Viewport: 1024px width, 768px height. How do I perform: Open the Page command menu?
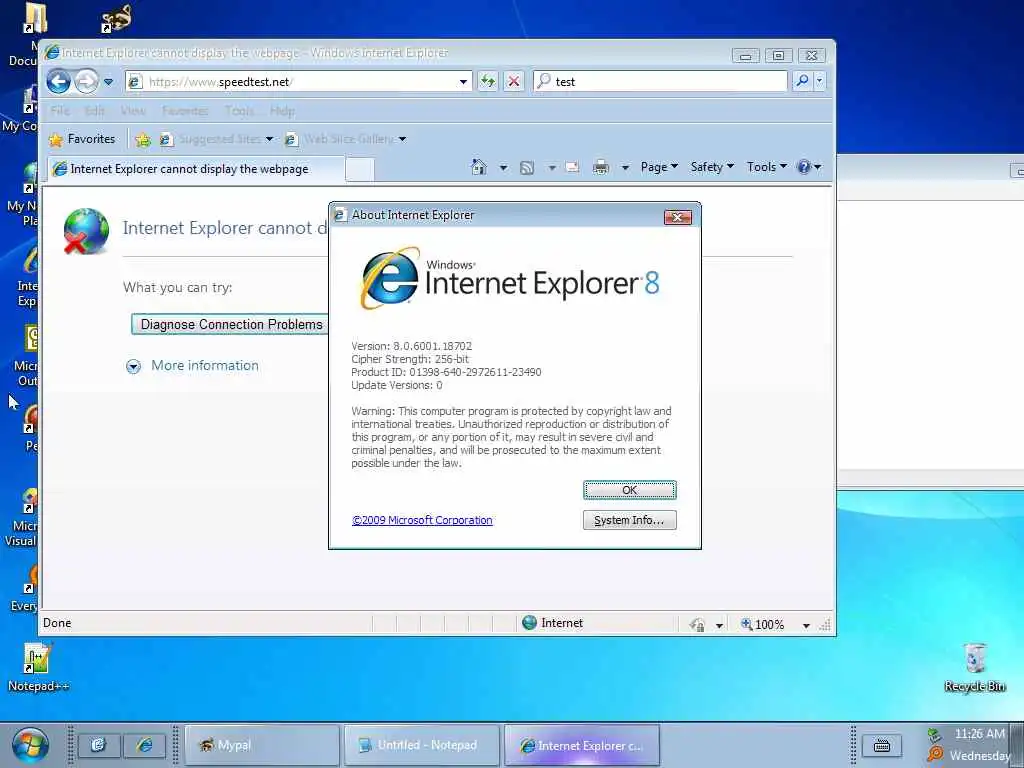659,167
